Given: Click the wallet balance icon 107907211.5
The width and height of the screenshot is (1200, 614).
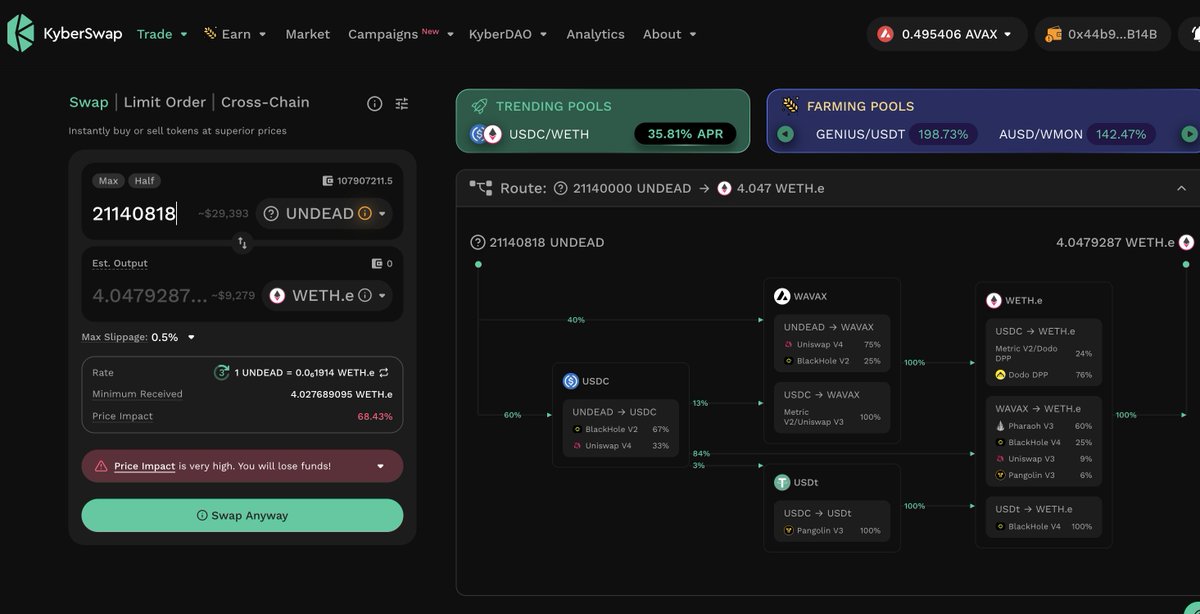Looking at the screenshot, I should 328,181.
